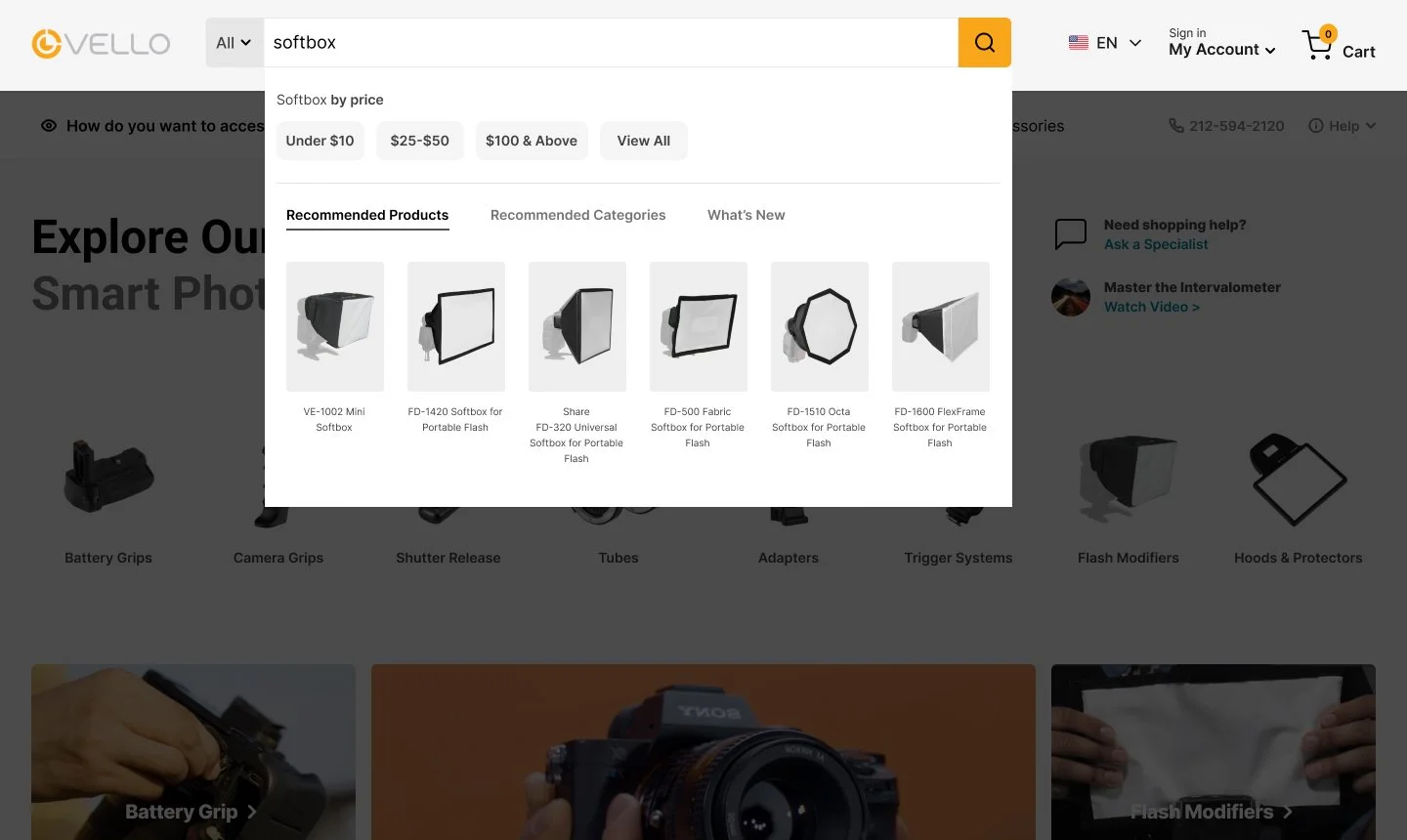The image size is (1407, 840).
Task: Click the Hoods & Protectors label
Action: point(1299,558)
